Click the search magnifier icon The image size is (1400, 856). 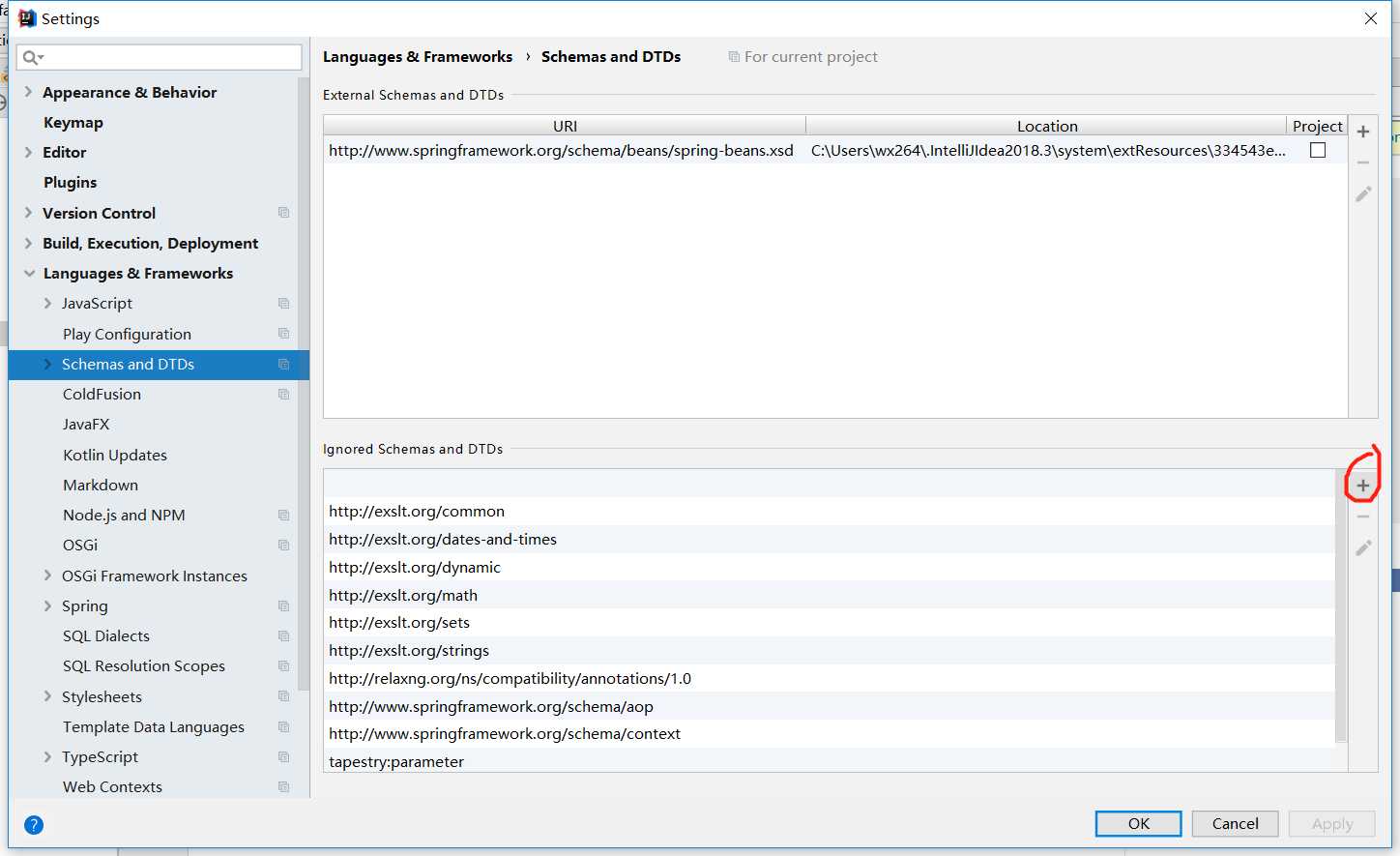32,57
